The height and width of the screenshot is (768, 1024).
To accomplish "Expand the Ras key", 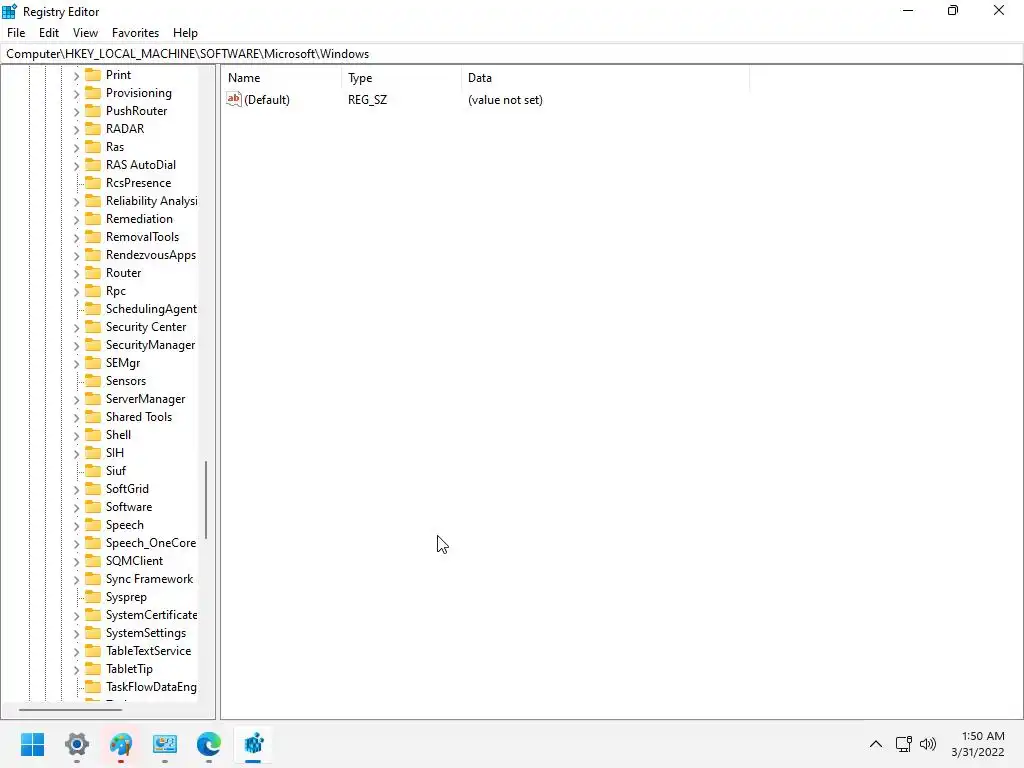I will click(x=76, y=148).
